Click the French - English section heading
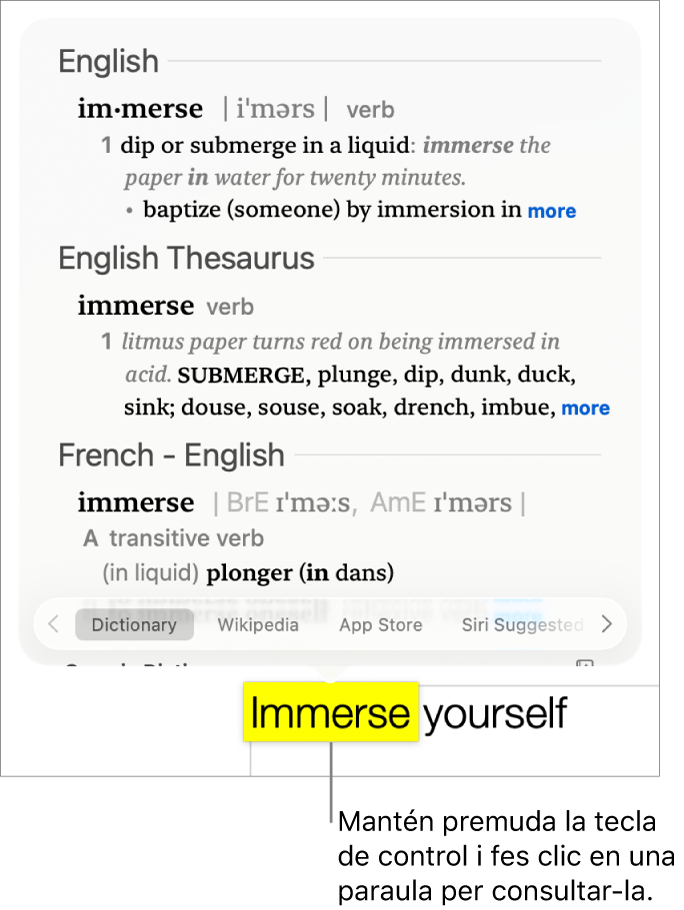 [x=171, y=456]
